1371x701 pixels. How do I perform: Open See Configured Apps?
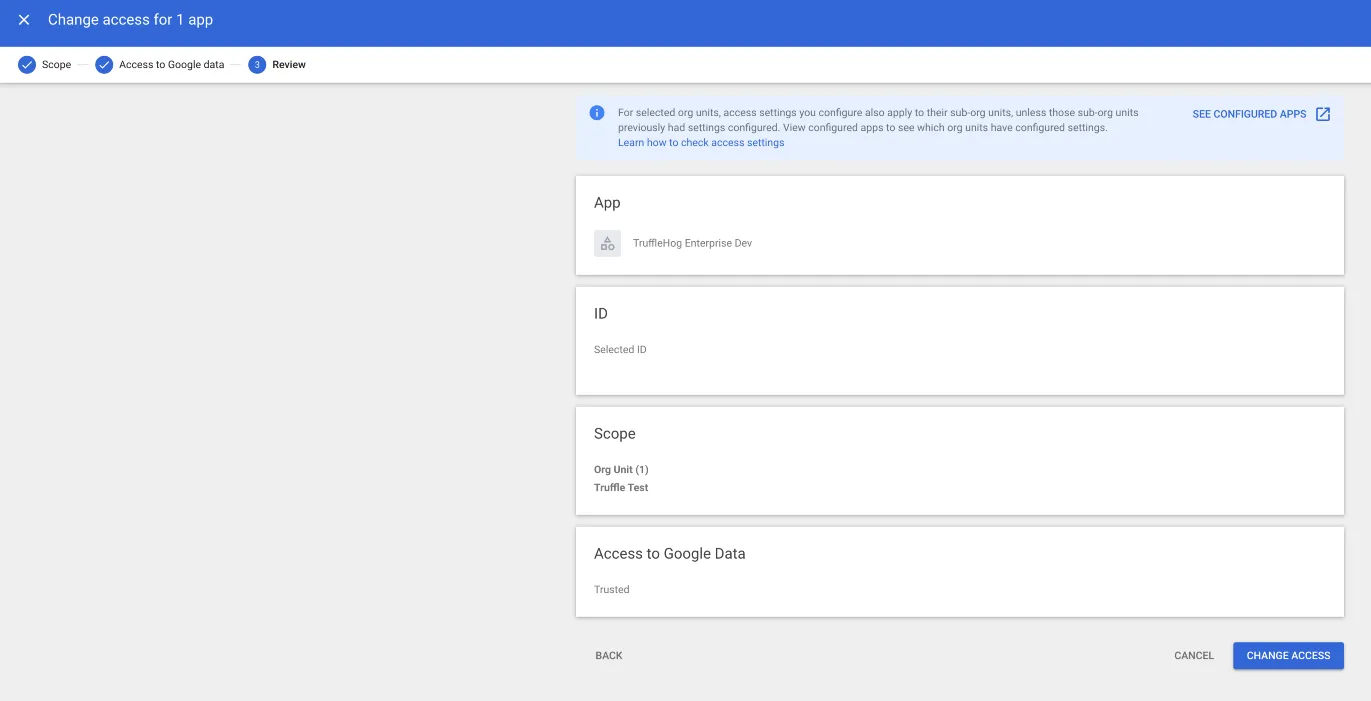click(x=1249, y=114)
